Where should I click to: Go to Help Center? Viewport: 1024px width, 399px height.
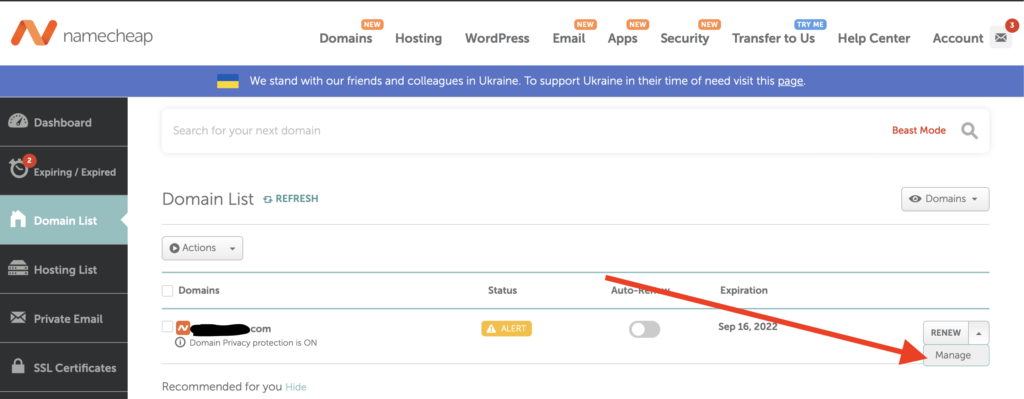tap(874, 38)
